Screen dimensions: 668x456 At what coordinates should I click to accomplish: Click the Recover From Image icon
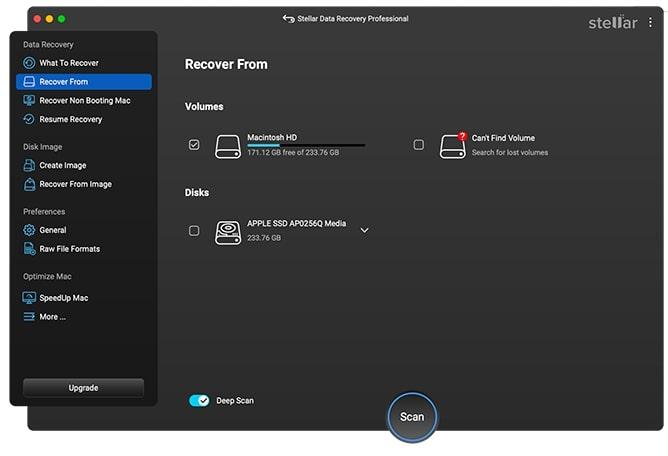29,184
